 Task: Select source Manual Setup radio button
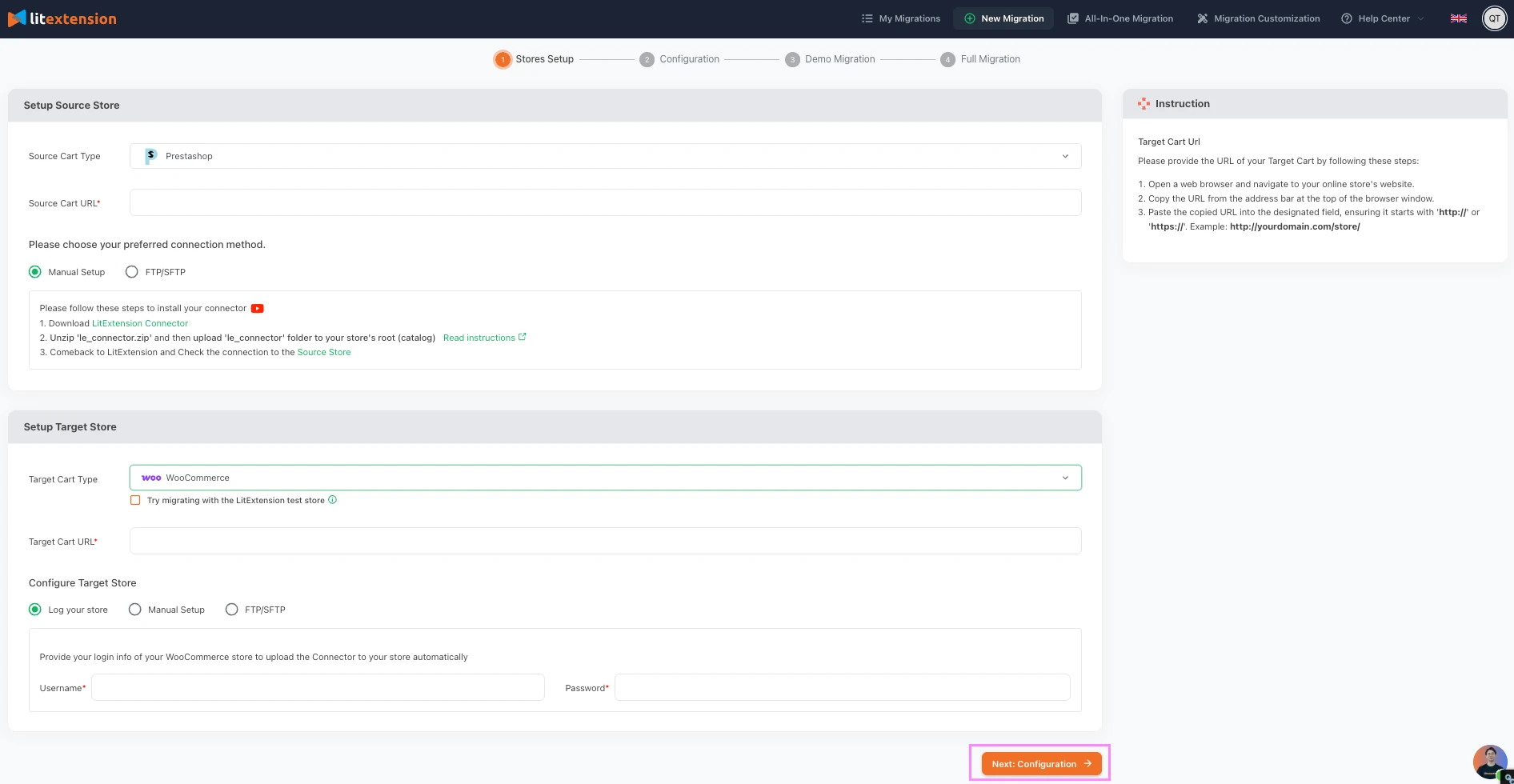pos(35,272)
